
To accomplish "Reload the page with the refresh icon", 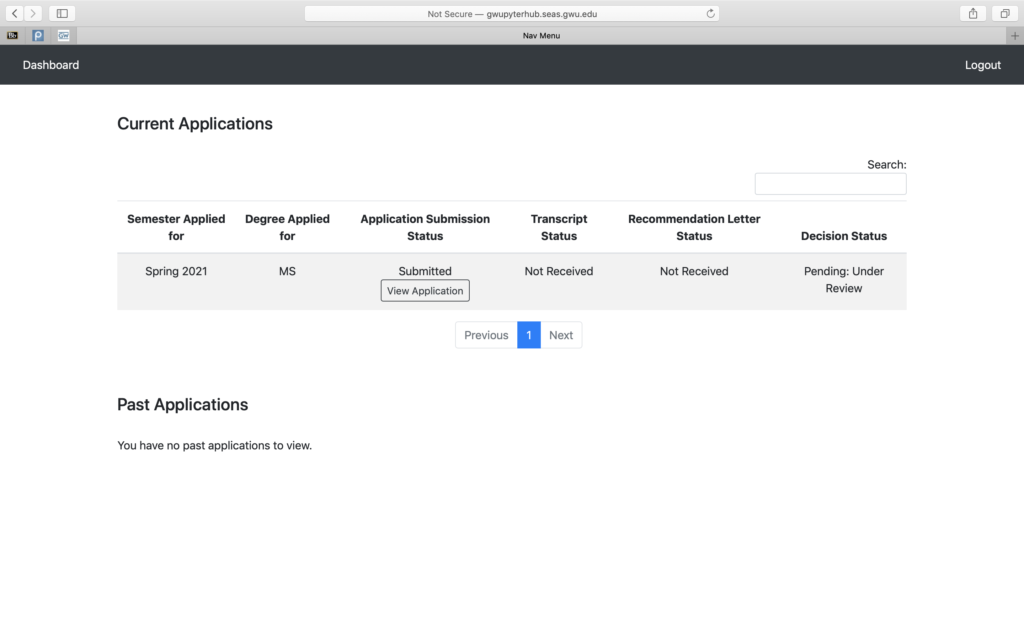I will (710, 14).
